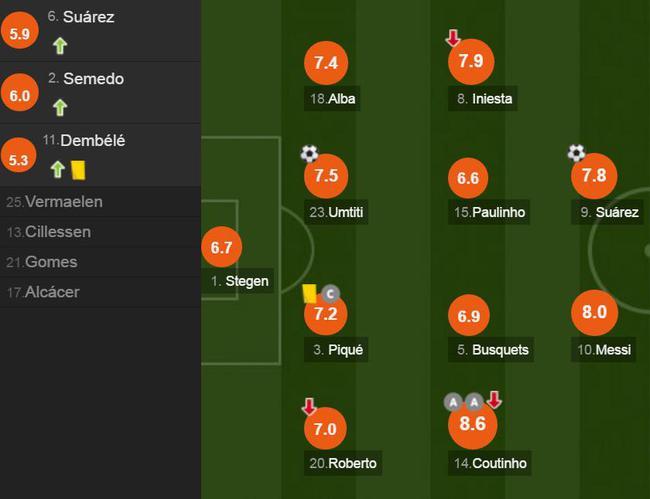This screenshot has width=650, height=499.
Task: Open the 5. Busquets player label
Action: coord(491,349)
